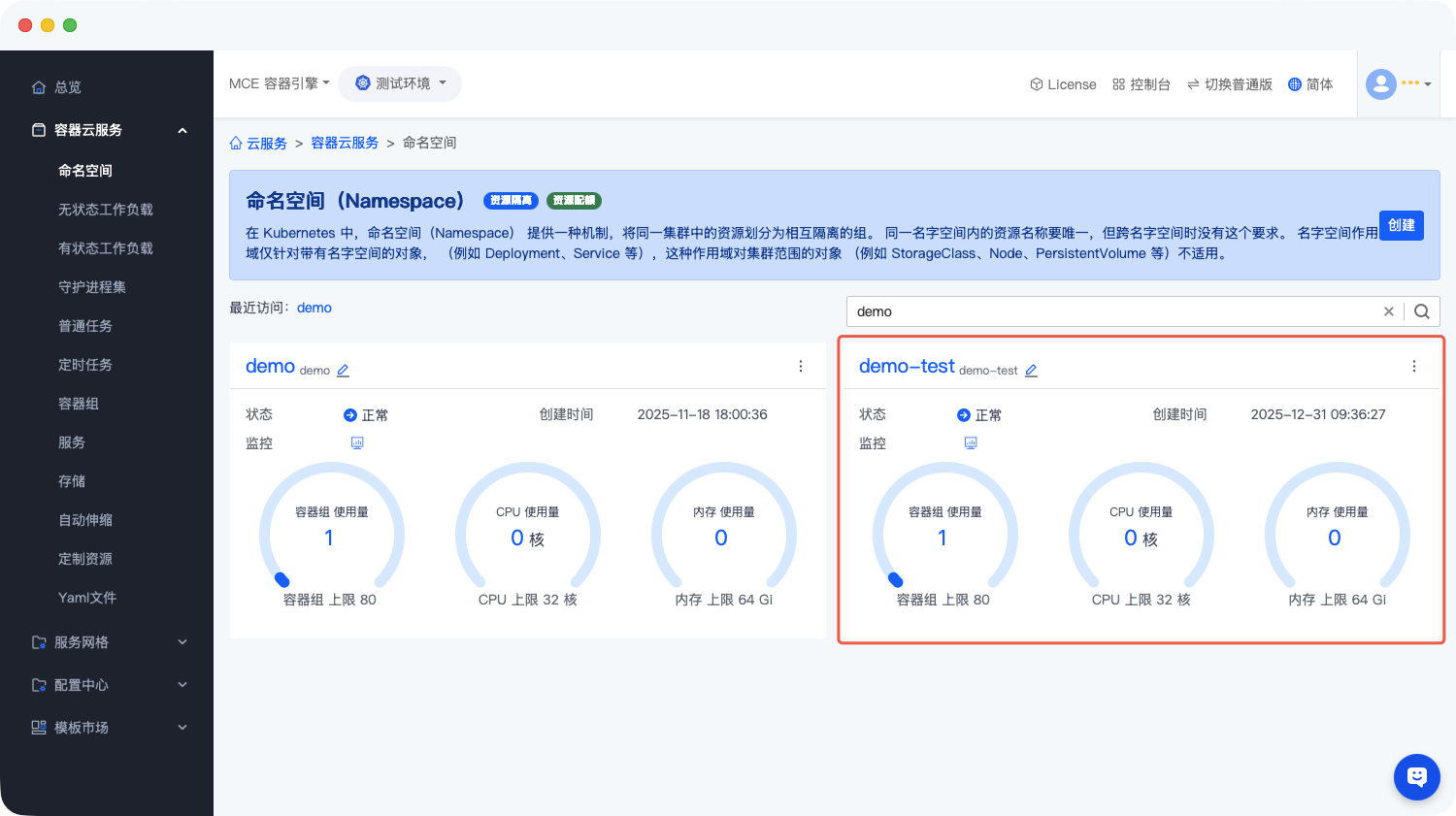Screen dimensions: 1456x816
Task: Clear the search box with X icon
Action: tap(1389, 311)
